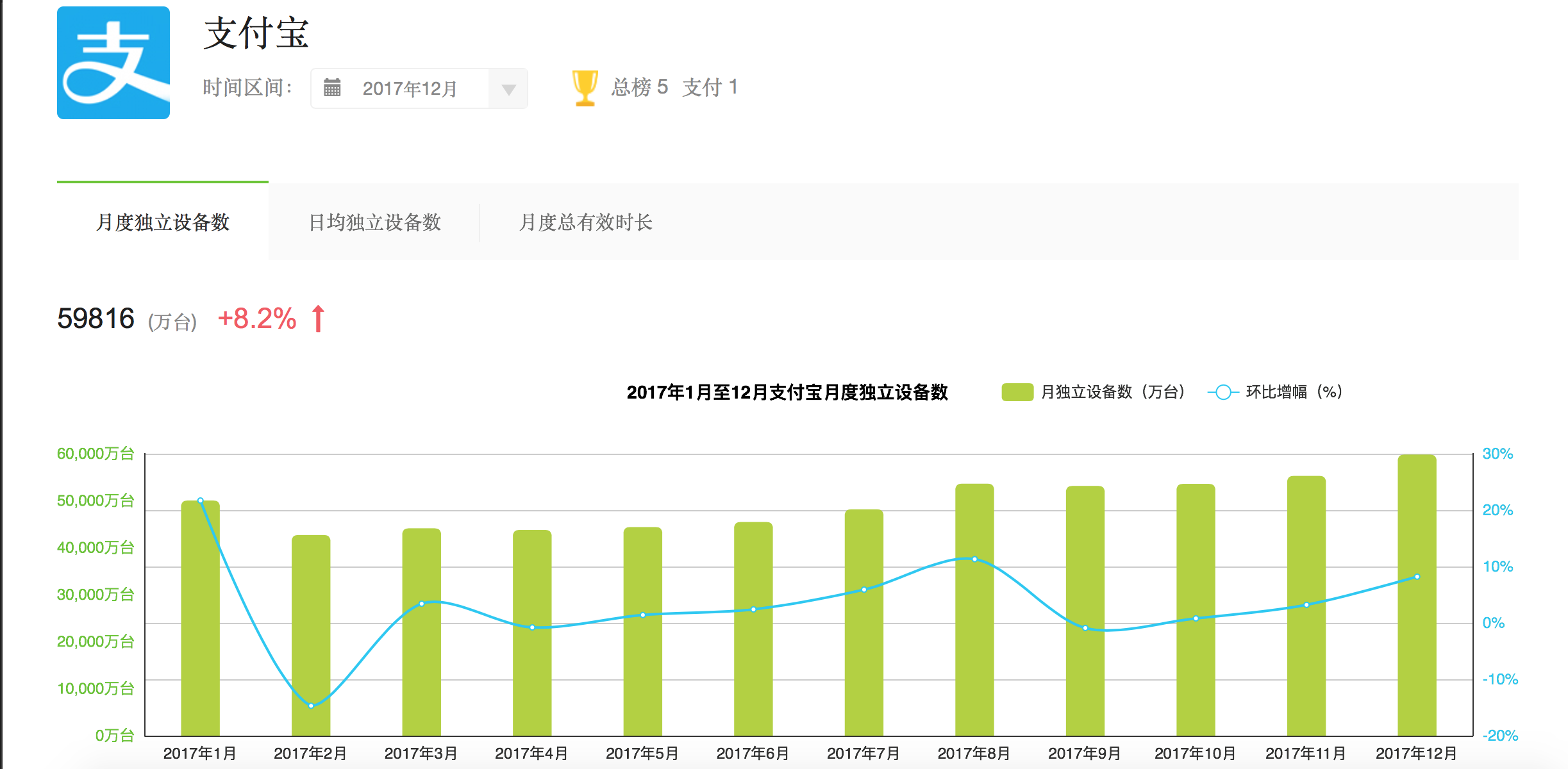Toggle 环比增幅 legend line marker

[1223, 392]
